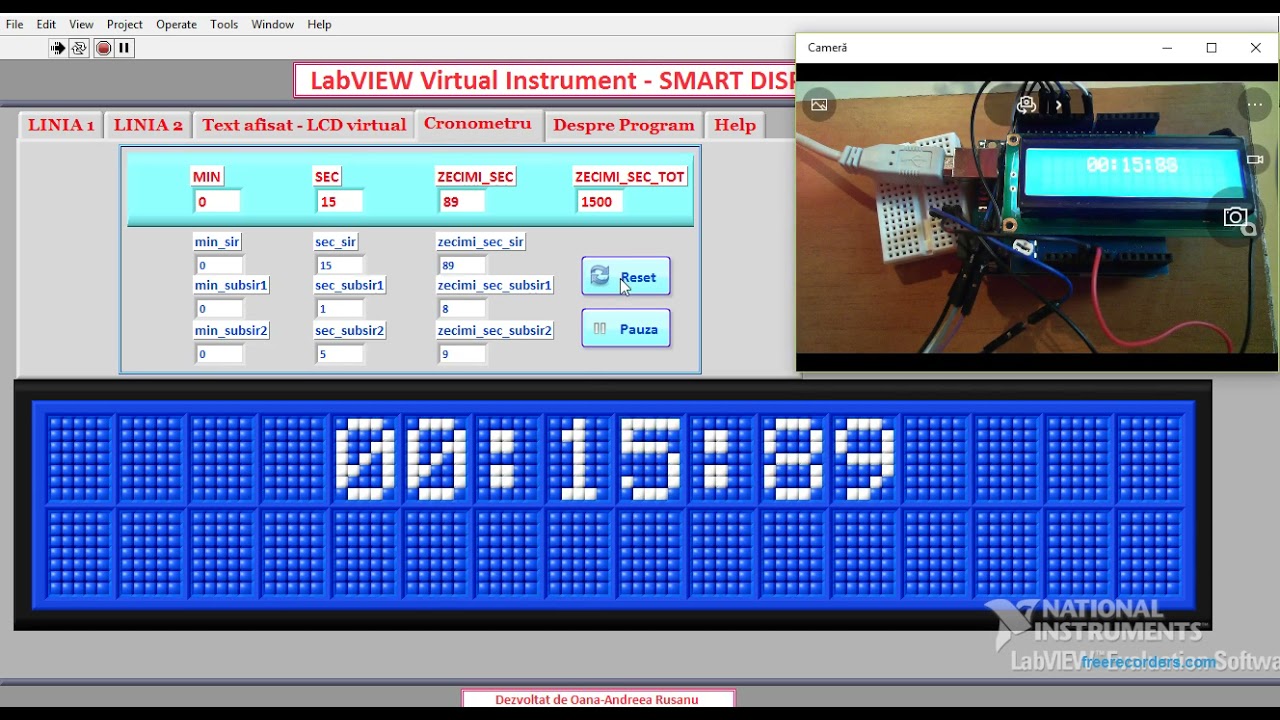Click the red MIN label

click(207, 177)
